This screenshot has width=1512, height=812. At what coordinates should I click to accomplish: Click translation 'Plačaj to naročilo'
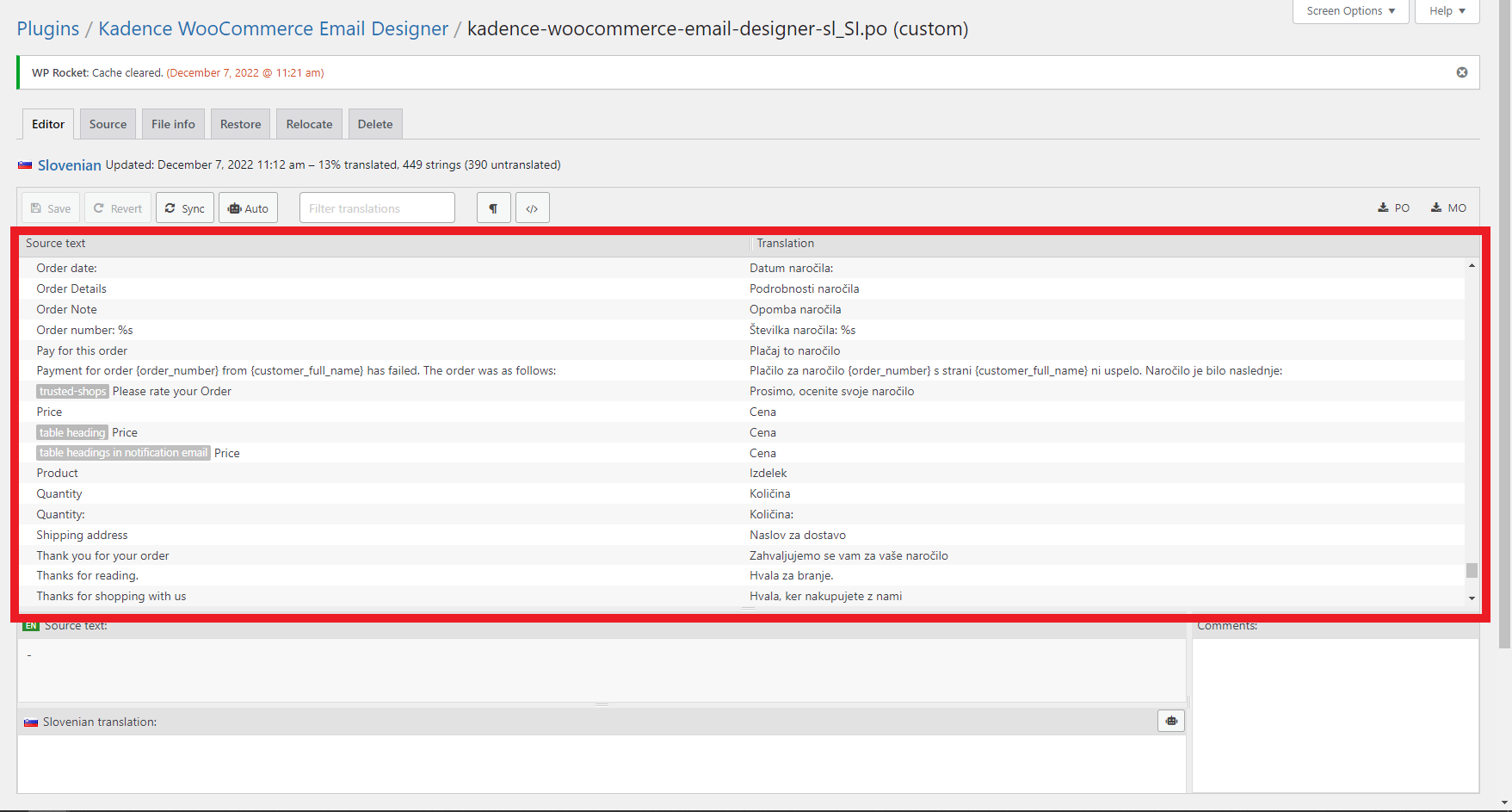click(794, 350)
